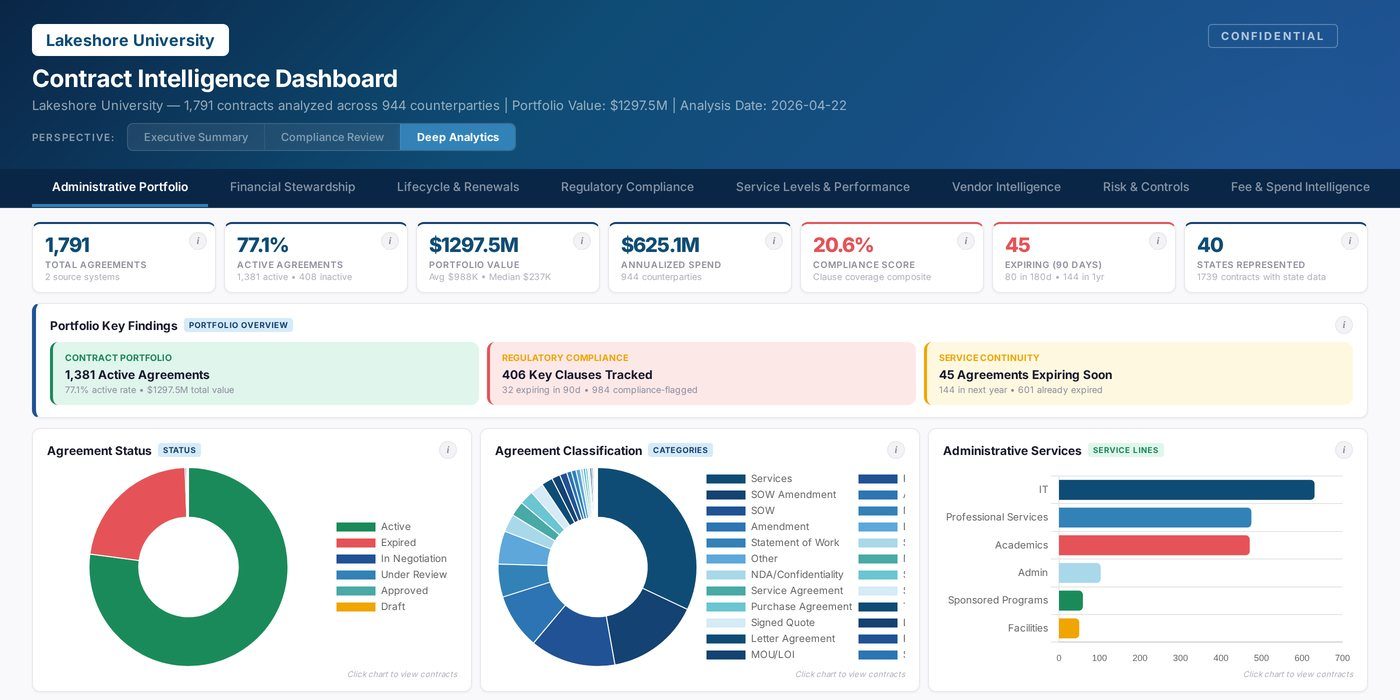Click the 77.1% active agreements value
1400x700 pixels.
pyautogui.click(x=263, y=245)
